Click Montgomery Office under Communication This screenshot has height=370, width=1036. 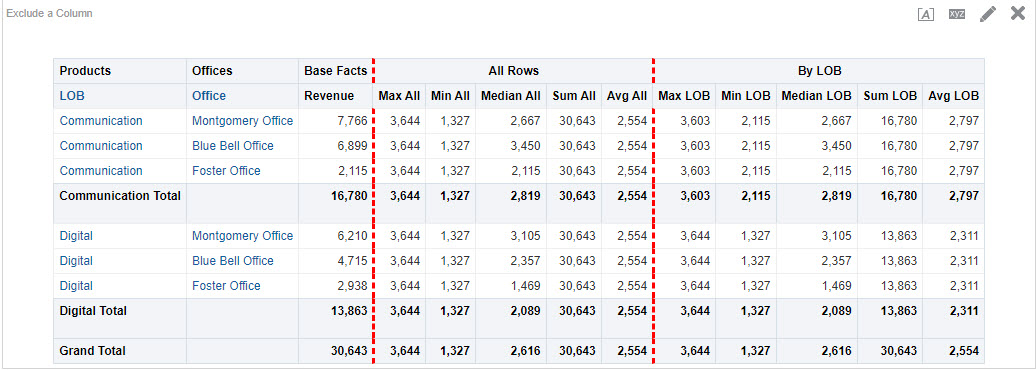coord(242,121)
